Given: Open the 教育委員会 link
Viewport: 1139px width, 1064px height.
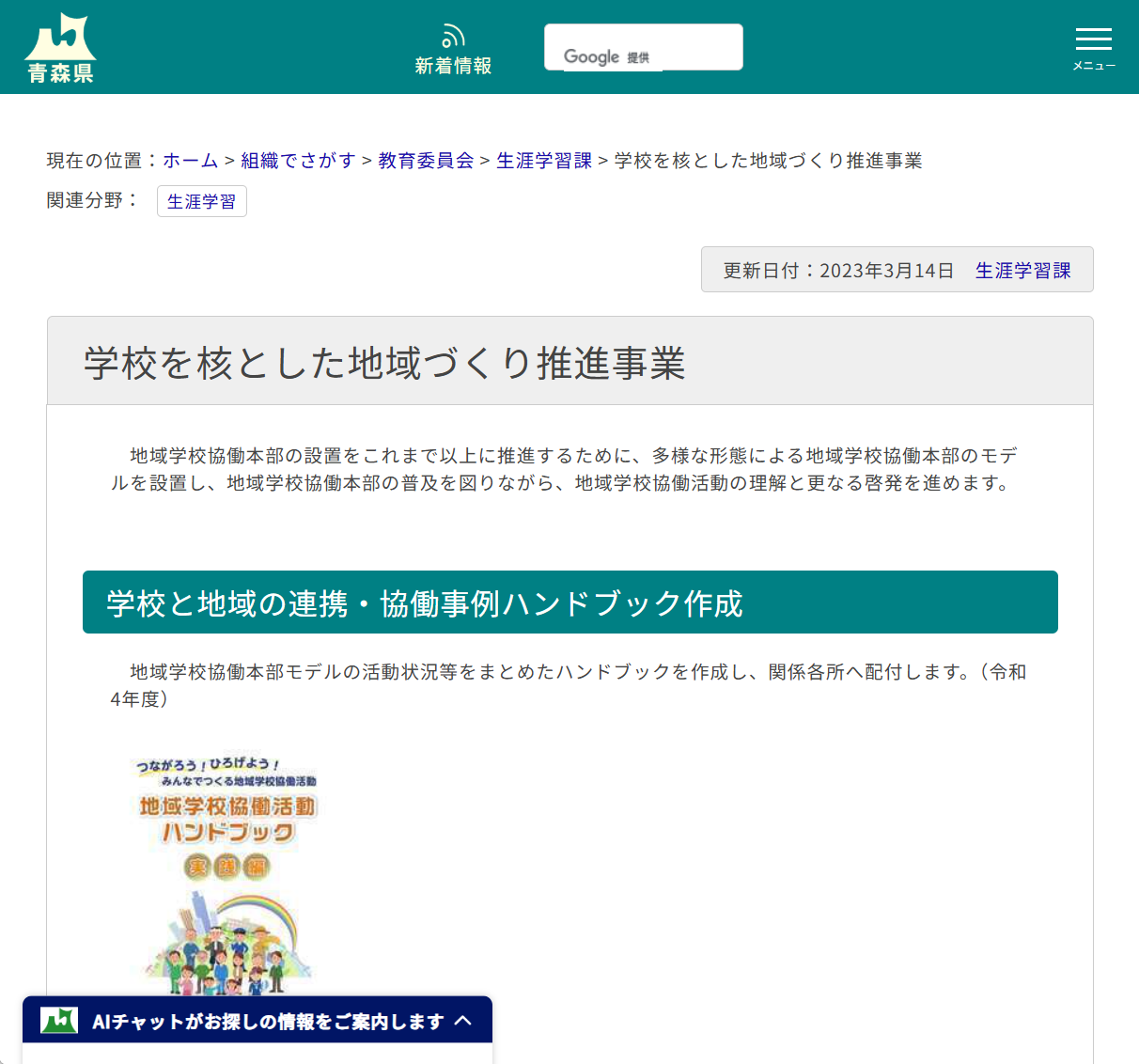Looking at the screenshot, I should click(425, 161).
